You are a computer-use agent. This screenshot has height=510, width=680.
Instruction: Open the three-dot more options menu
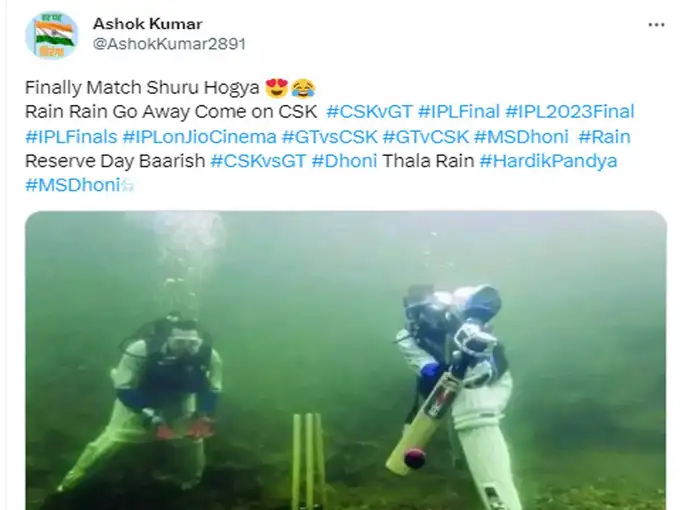coord(656,25)
